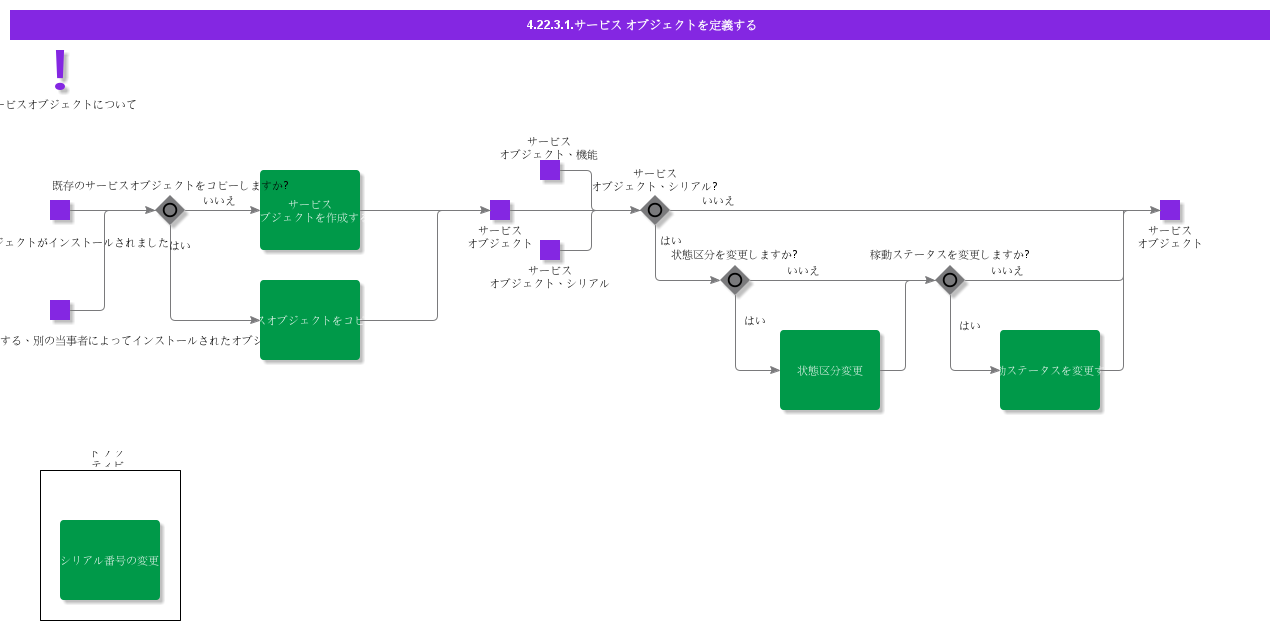Select purple event above 別の当事者によってインストールされた label

[x=60, y=310]
